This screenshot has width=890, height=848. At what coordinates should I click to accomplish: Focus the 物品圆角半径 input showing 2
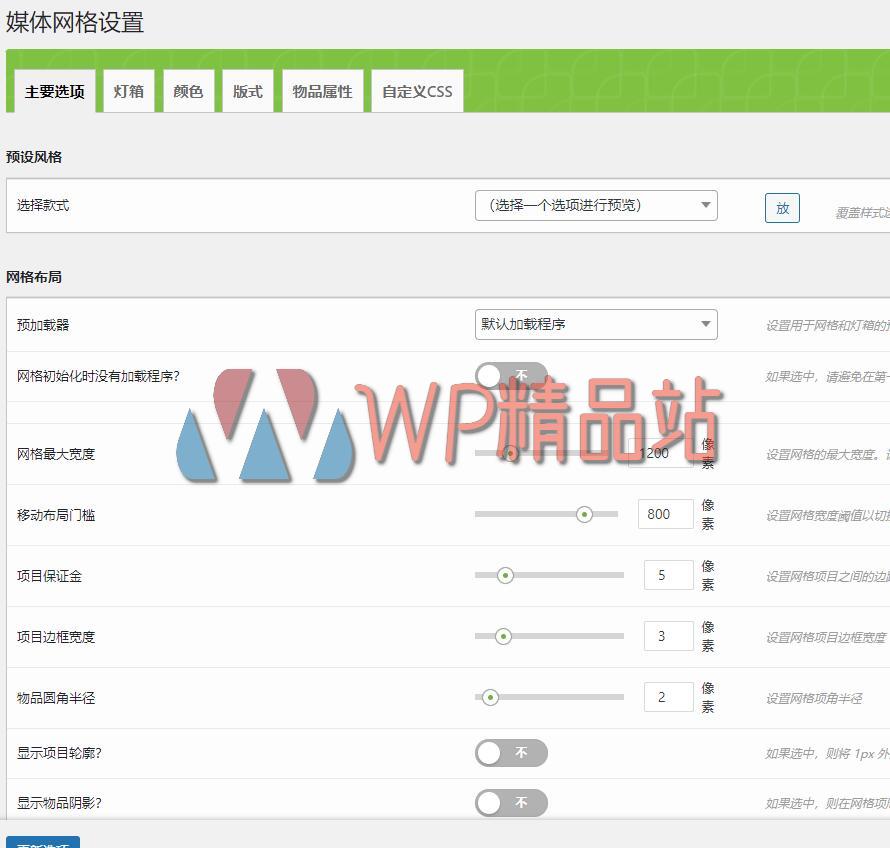(668, 697)
